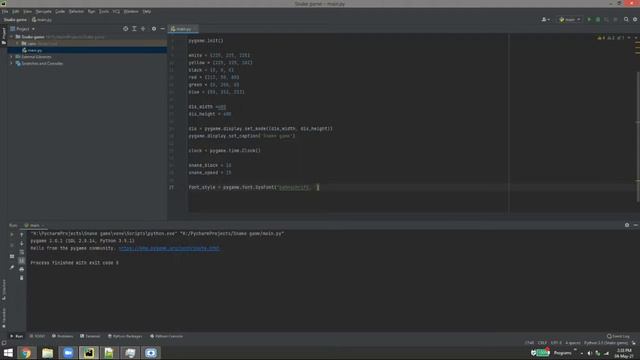
Task: Open File Explorer from the taskbar
Action: pyautogui.click(x=47, y=353)
